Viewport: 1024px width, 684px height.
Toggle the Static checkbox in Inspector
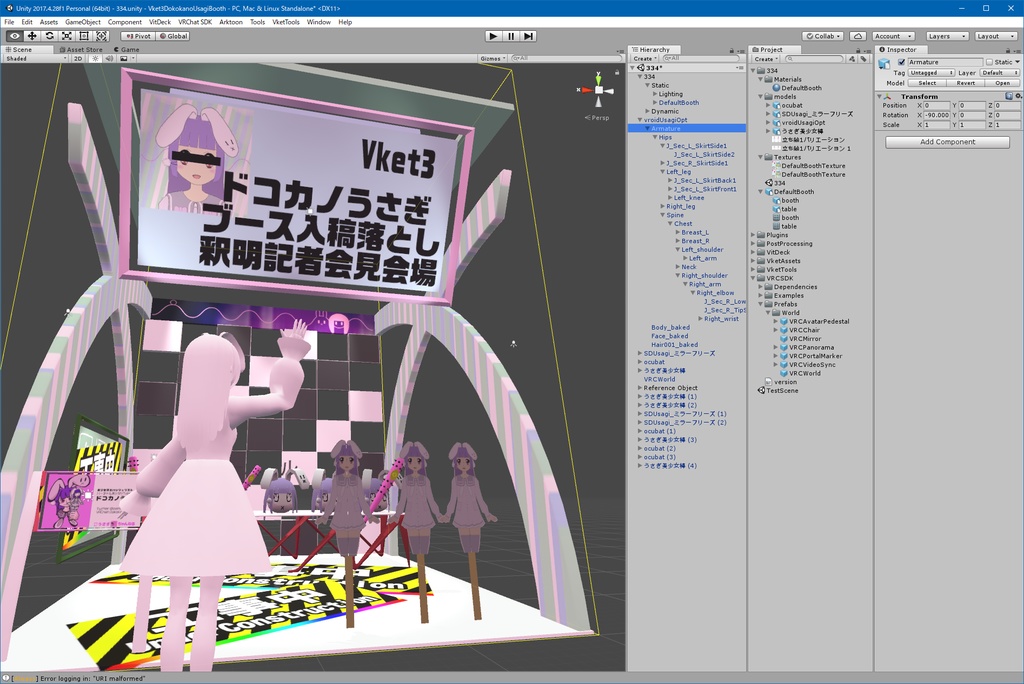pos(989,62)
